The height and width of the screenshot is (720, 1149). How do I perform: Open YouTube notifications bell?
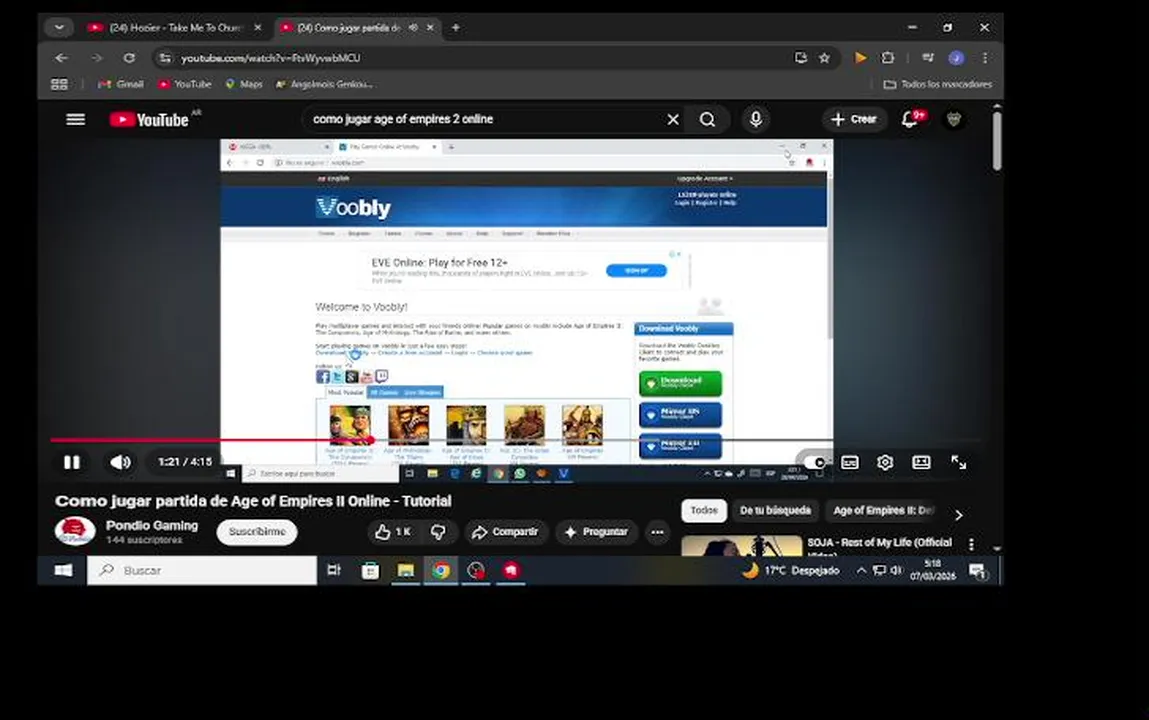[x=911, y=119]
